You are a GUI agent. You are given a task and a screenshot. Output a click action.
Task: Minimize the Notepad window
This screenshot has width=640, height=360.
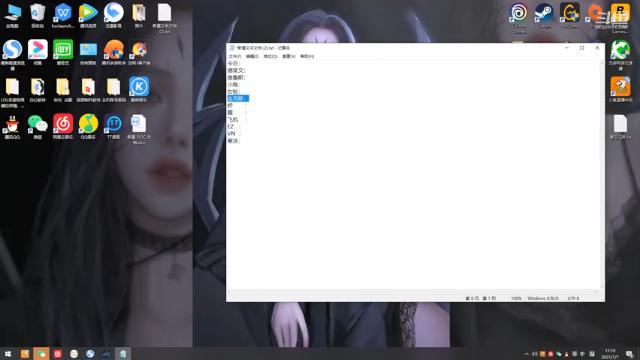click(x=567, y=48)
